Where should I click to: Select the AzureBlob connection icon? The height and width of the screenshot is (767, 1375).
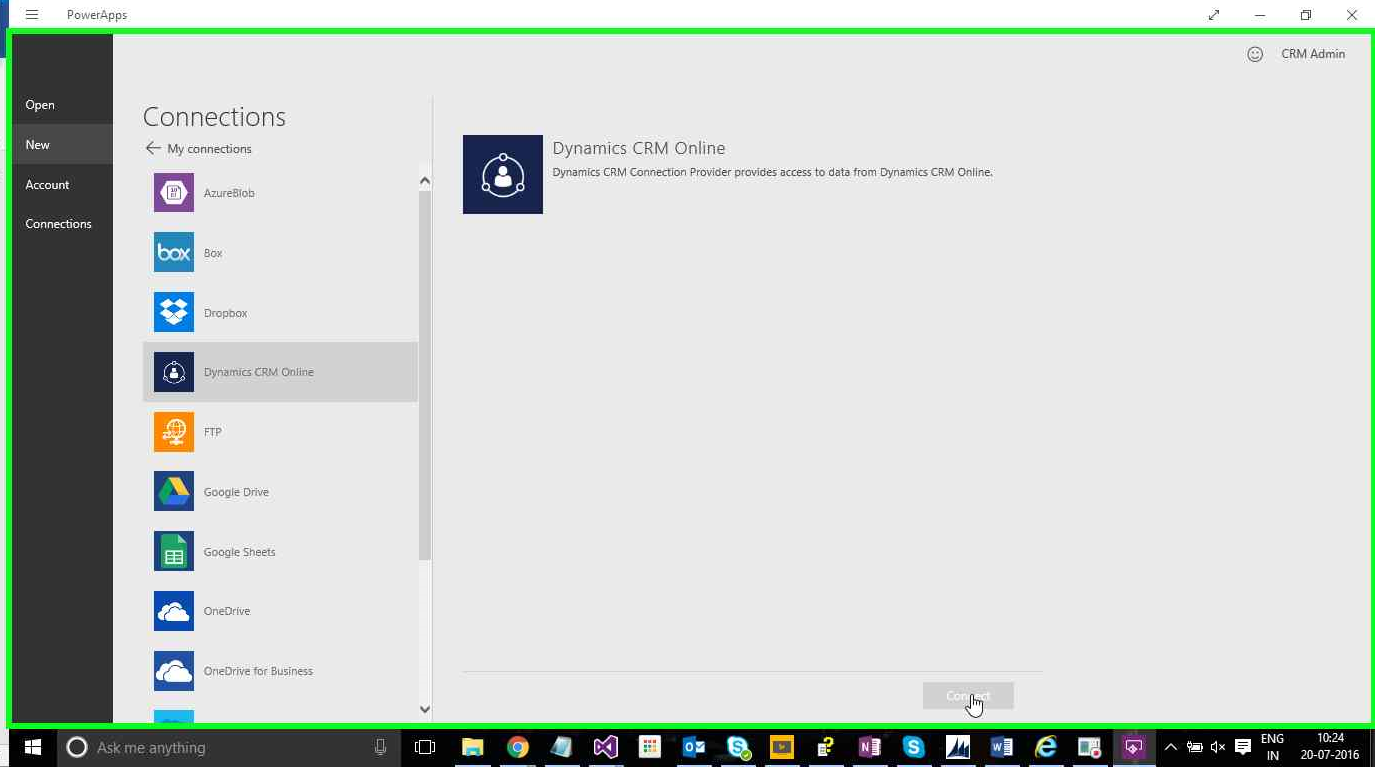[174, 192]
